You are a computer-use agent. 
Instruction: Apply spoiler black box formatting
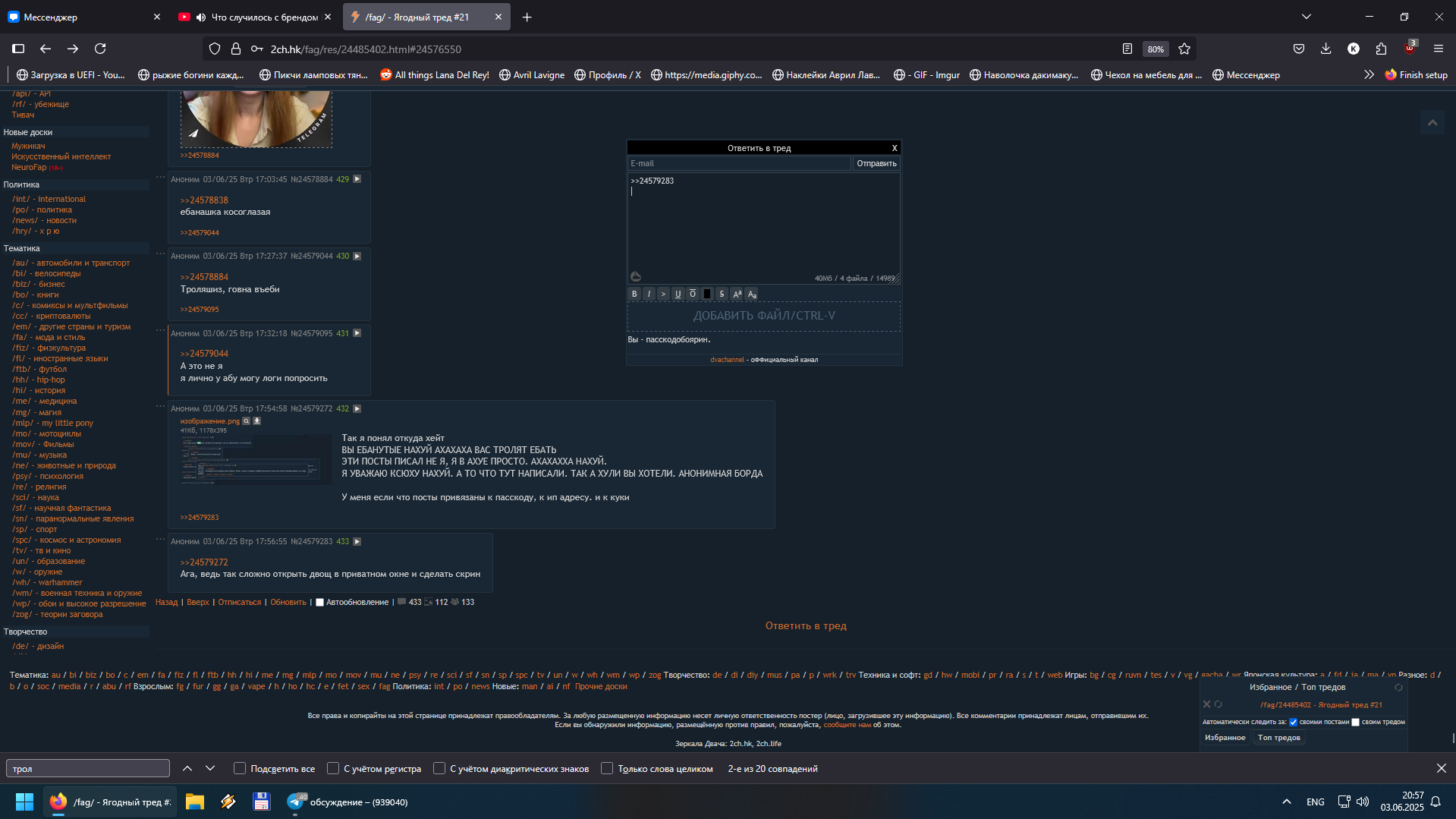click(x=707, y=294)
